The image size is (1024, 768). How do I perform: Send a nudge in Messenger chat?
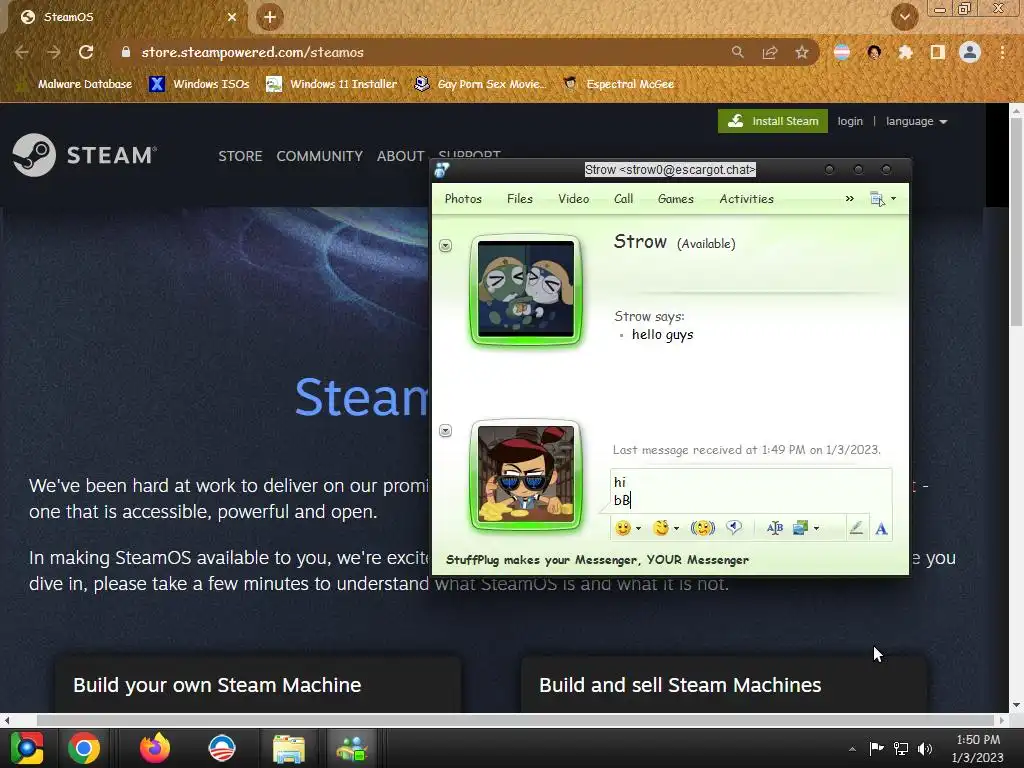coord(703,528)
